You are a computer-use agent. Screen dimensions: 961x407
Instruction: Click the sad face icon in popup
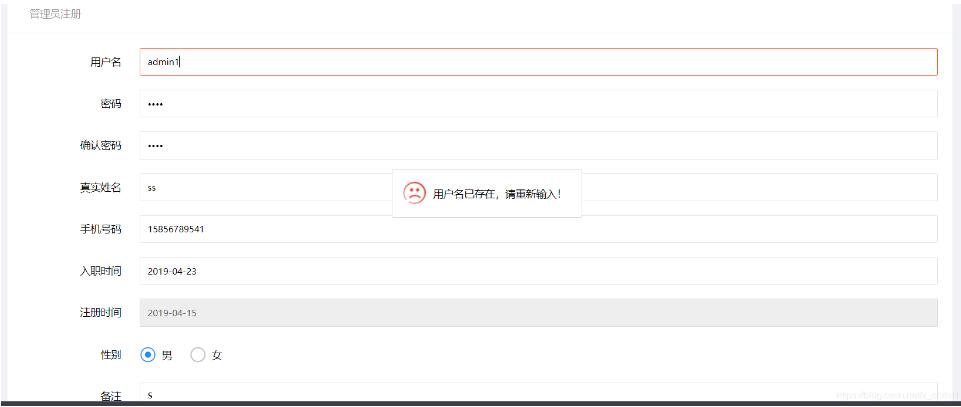[x=414, y=193]
